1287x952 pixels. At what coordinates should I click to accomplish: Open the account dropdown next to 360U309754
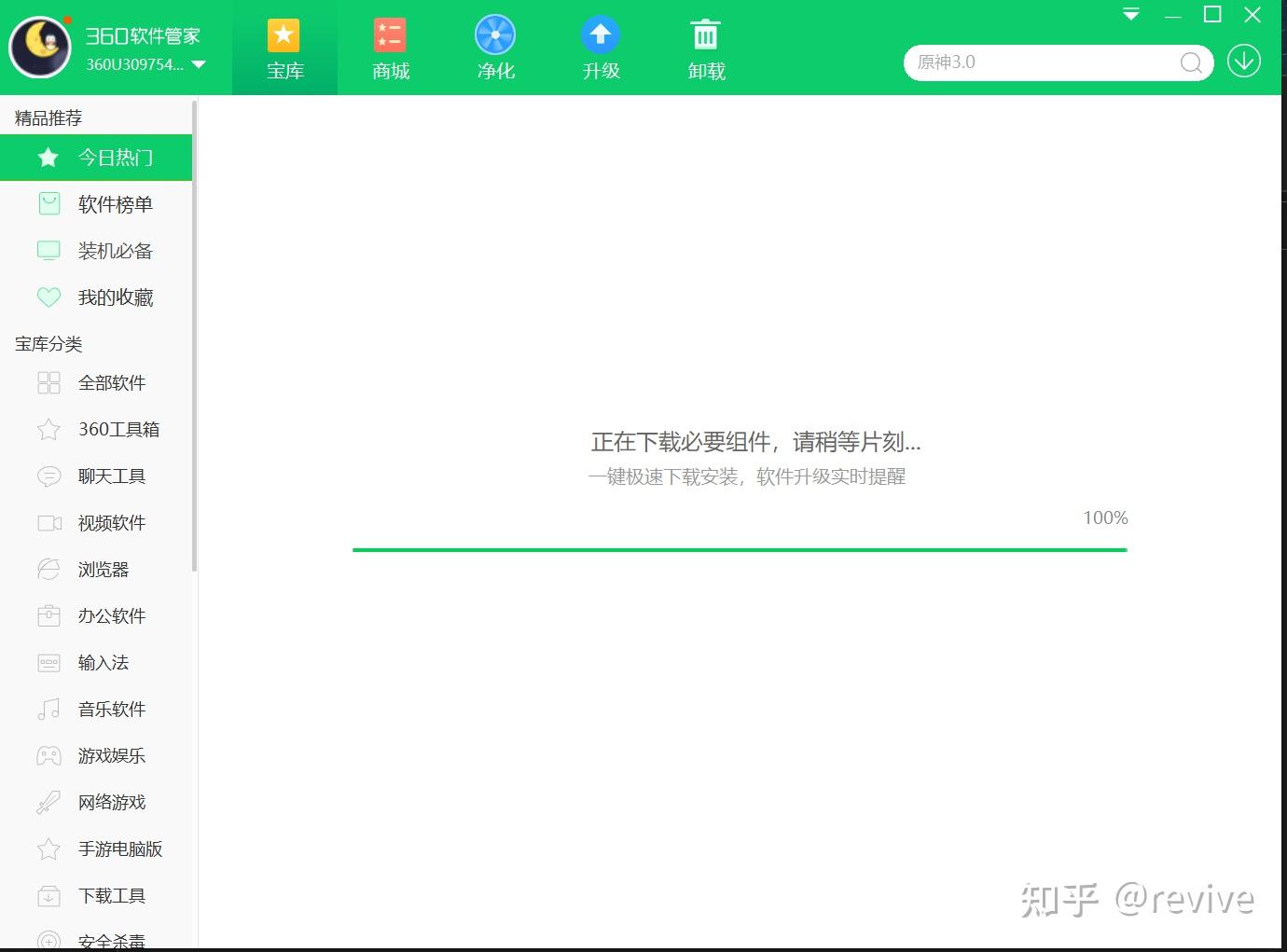(x=197, y=65)
